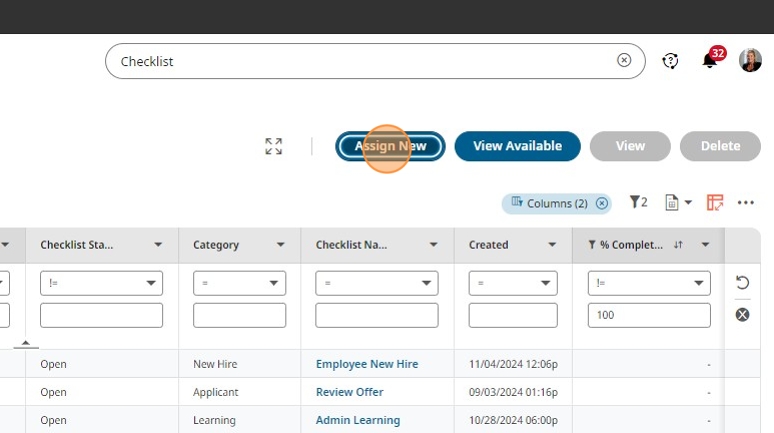This screenshot has height=433, width=774.
Task: Click the reset filters refresh icon
Action: pyautogui.click(x=742, y=282)
